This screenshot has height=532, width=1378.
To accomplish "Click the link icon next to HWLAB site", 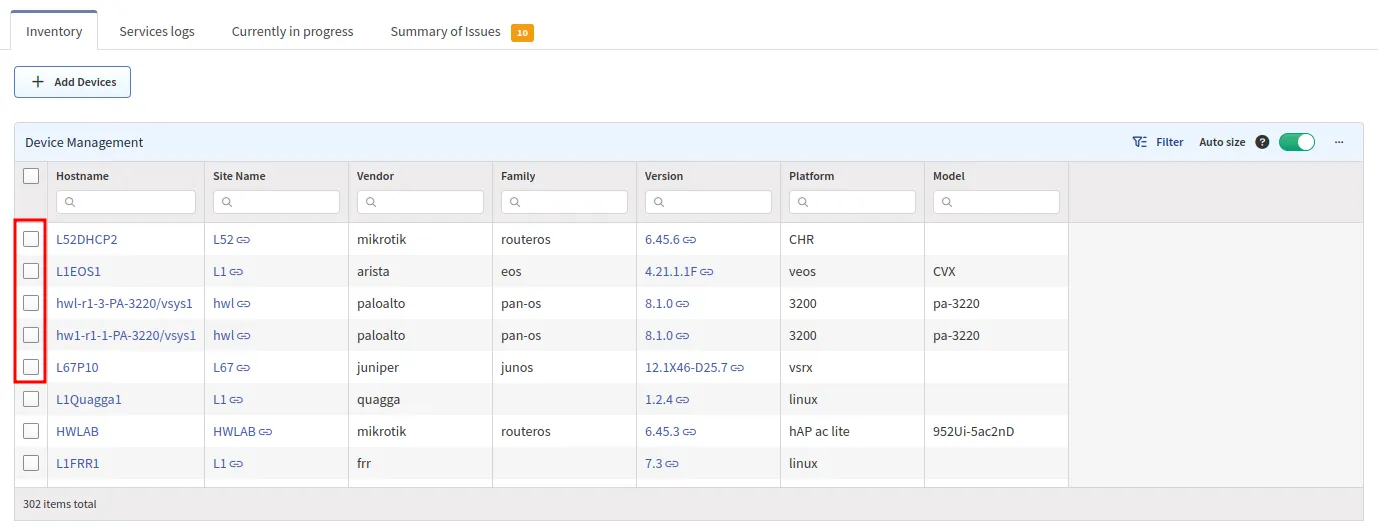I will 266,432.
